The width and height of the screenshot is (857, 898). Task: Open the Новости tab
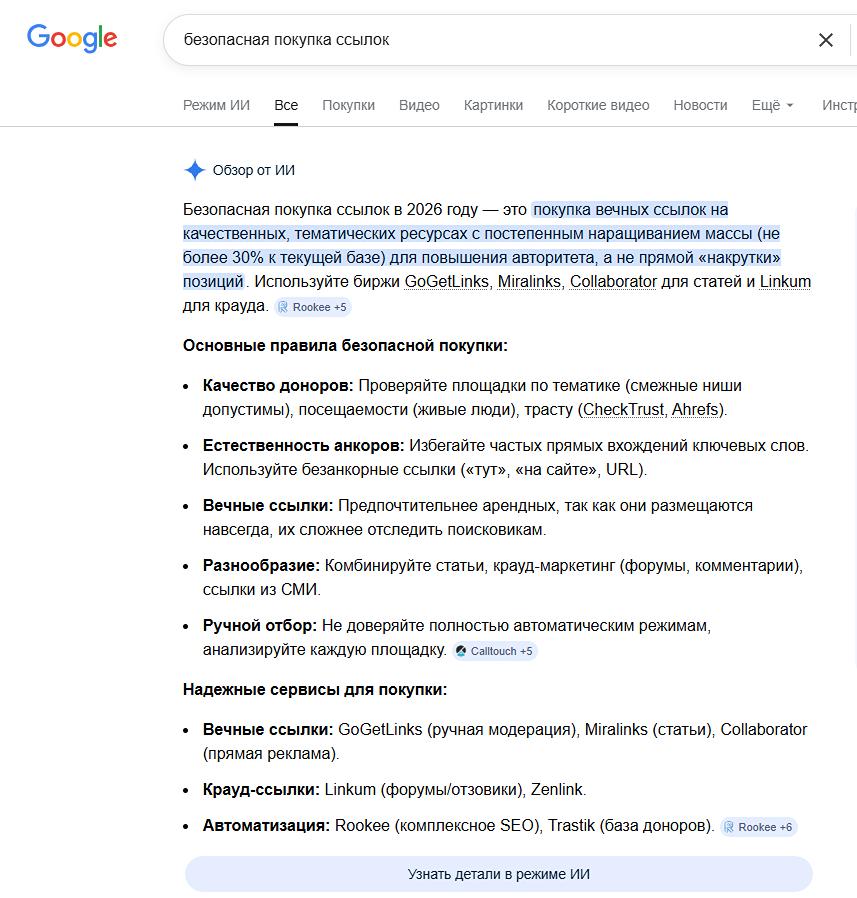(x=700, y=105)
